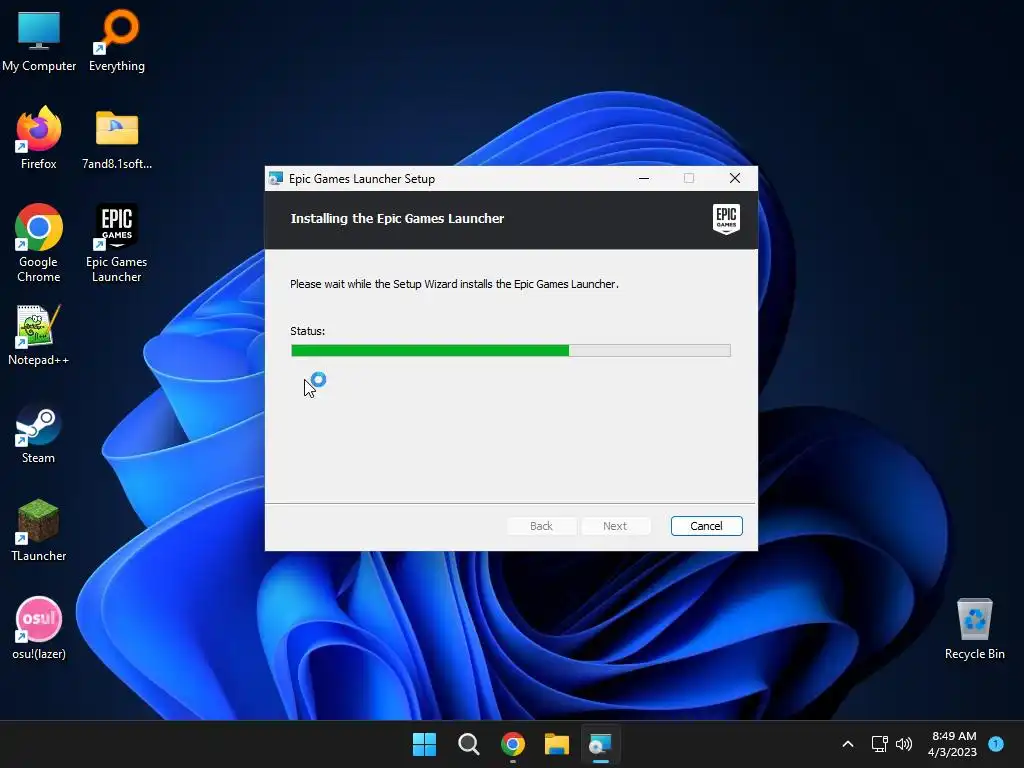Viewport: 1024px width, 768px height.
Task: Minimize the Epic Games Launcher Setup window
Action: 644,178
